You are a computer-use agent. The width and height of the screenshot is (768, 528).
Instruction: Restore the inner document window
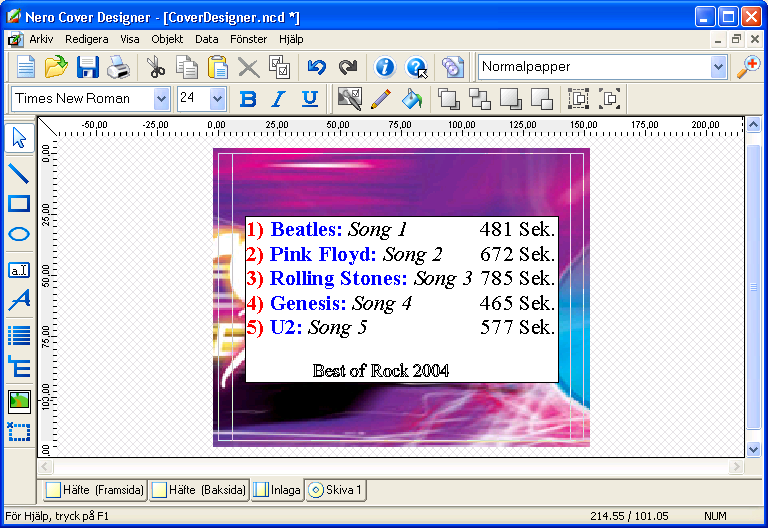(736, 39)
